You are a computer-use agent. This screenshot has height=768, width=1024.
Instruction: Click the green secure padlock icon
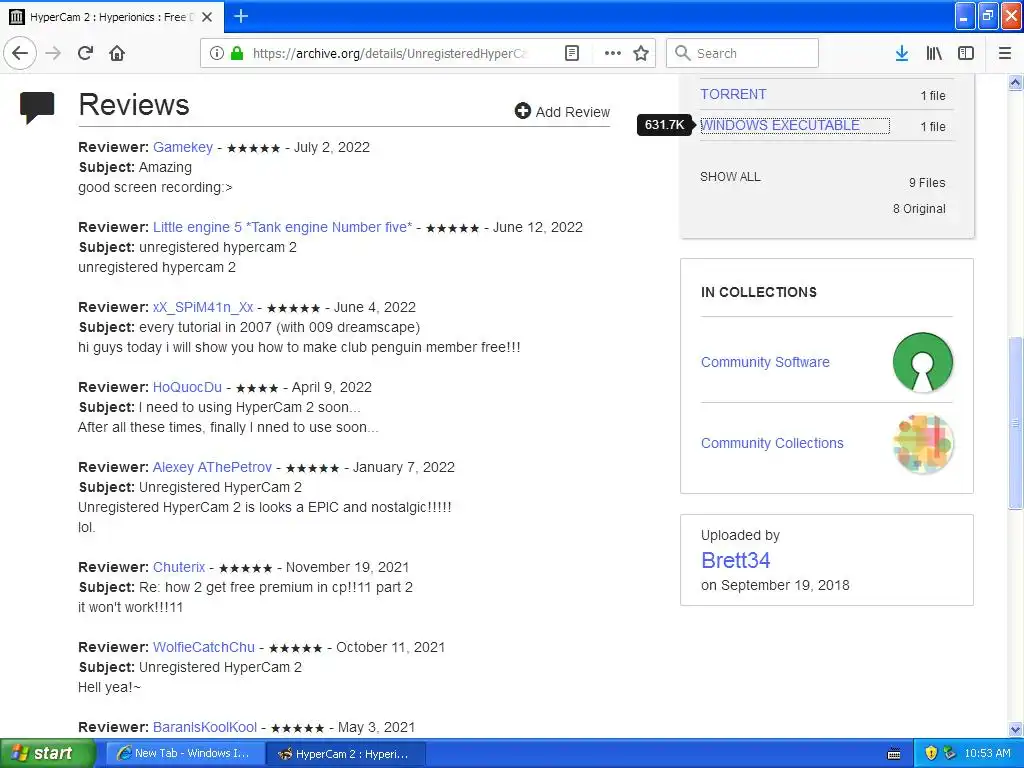(237, 53)
